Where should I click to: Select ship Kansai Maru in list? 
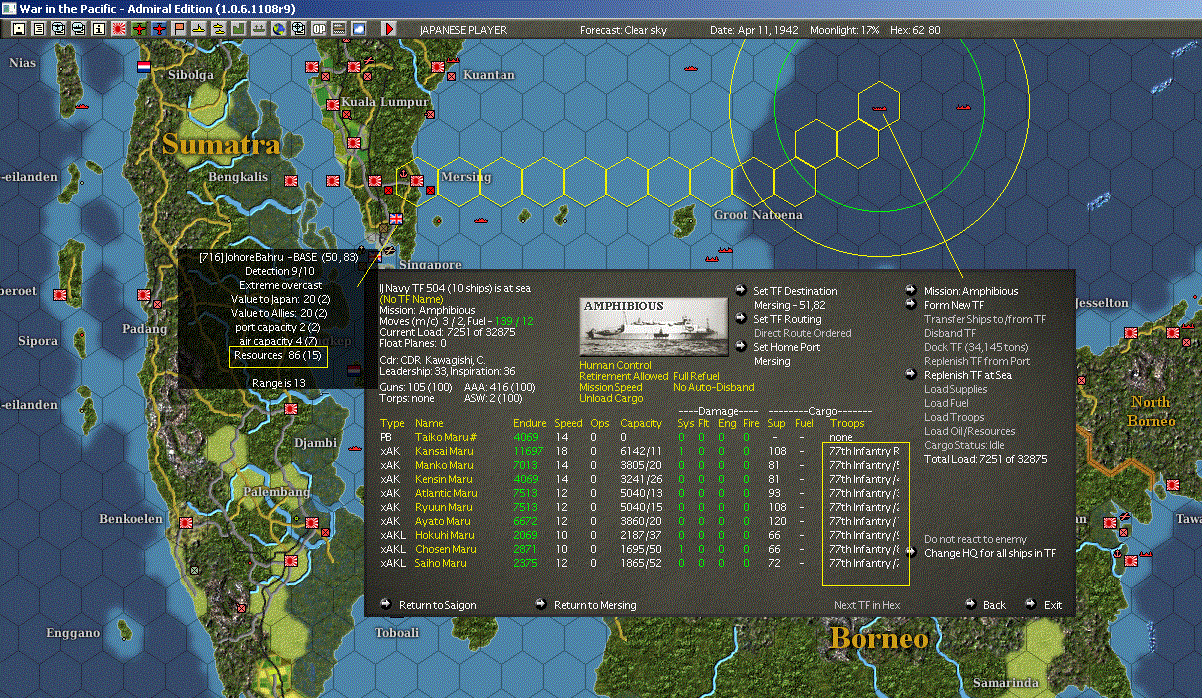[x=444, y=451]
